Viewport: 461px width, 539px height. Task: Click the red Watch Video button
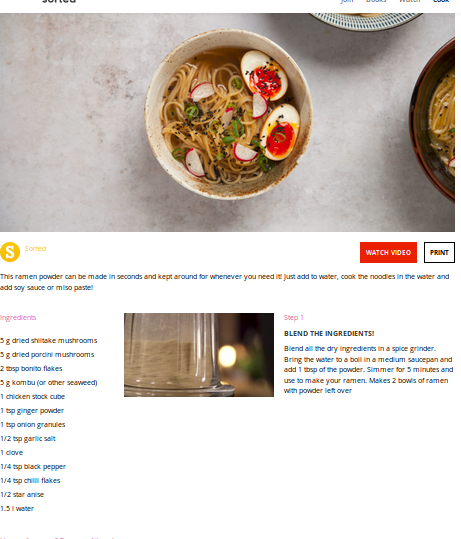pyautogui.click(x=388, y=253)
